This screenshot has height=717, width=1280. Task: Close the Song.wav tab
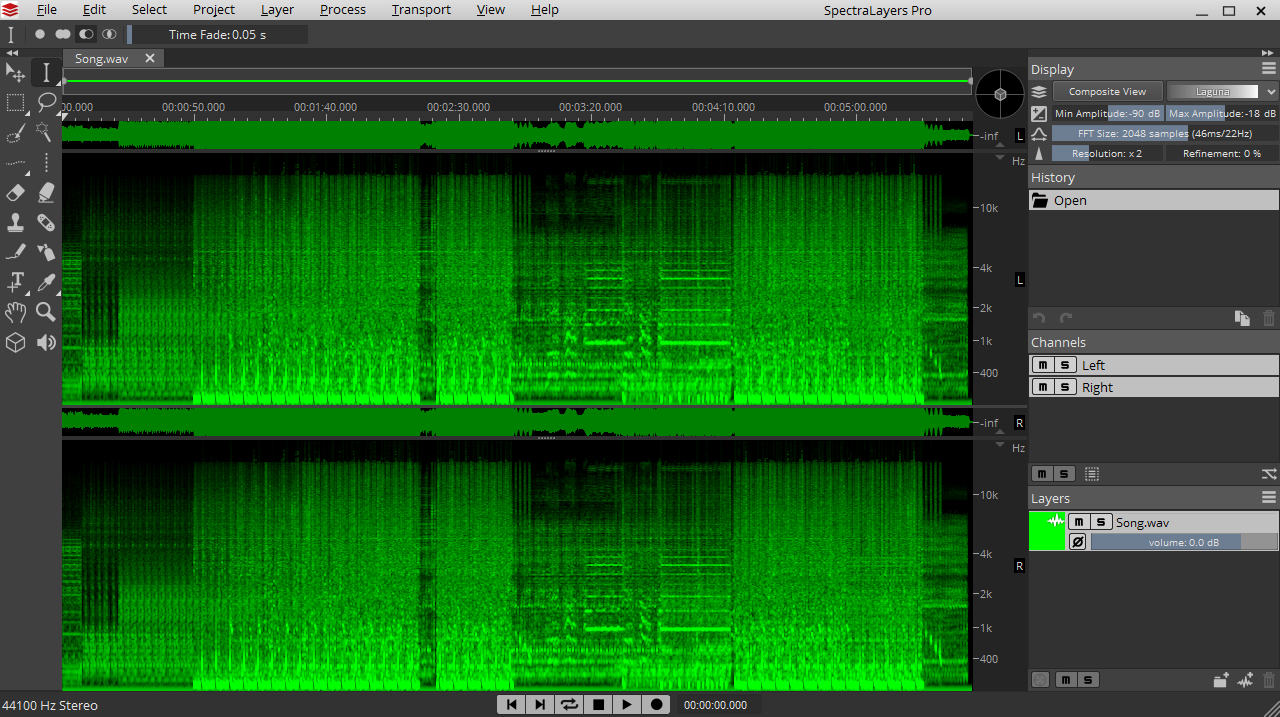tap(150, 58)
